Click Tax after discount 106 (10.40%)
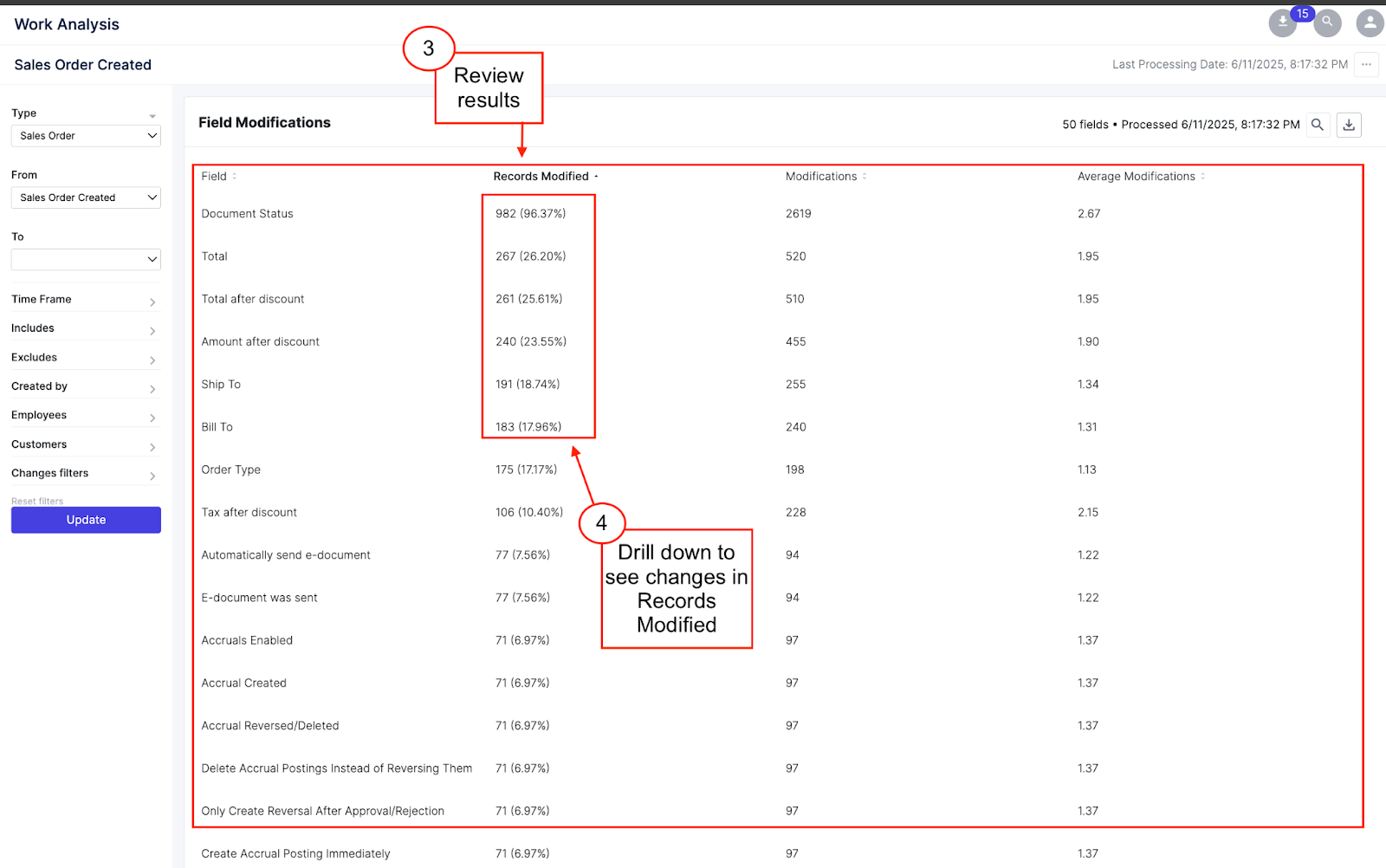The width and height of the screenshot is (1386, 868). (x=529, y=513)
